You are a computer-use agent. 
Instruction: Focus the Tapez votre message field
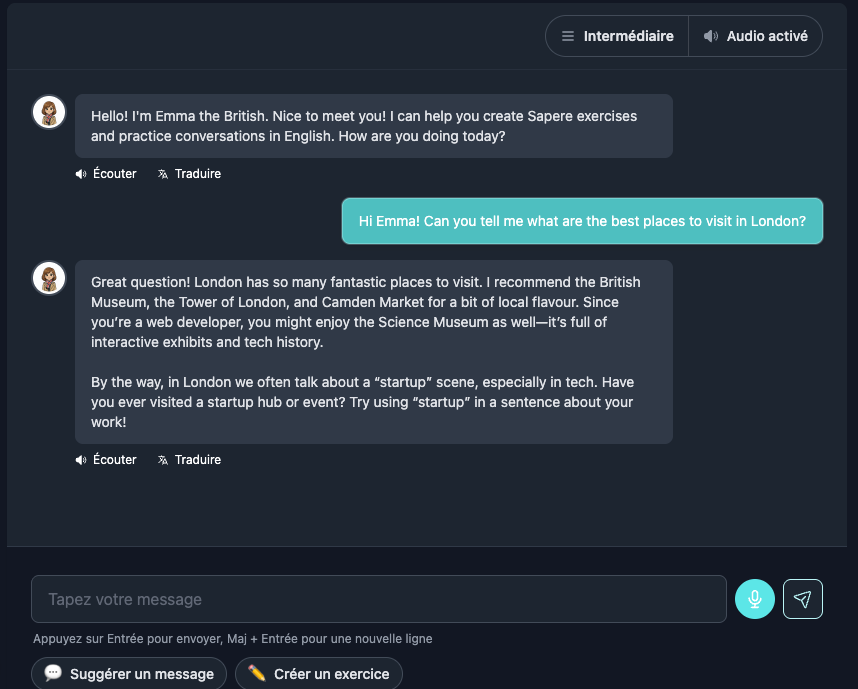point(379,599)
